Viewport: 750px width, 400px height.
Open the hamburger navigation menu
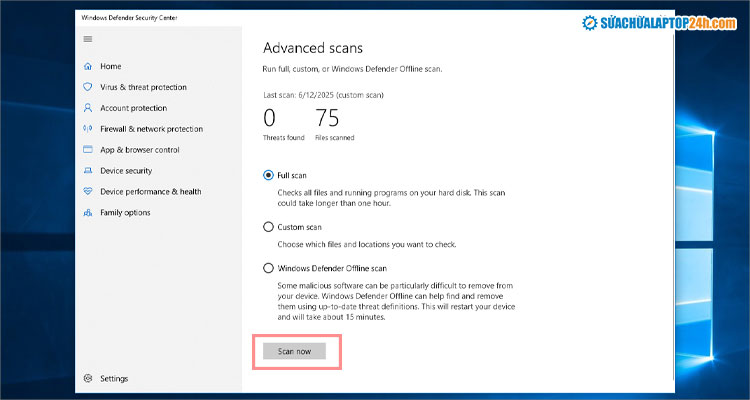click(x=88, y=39)
